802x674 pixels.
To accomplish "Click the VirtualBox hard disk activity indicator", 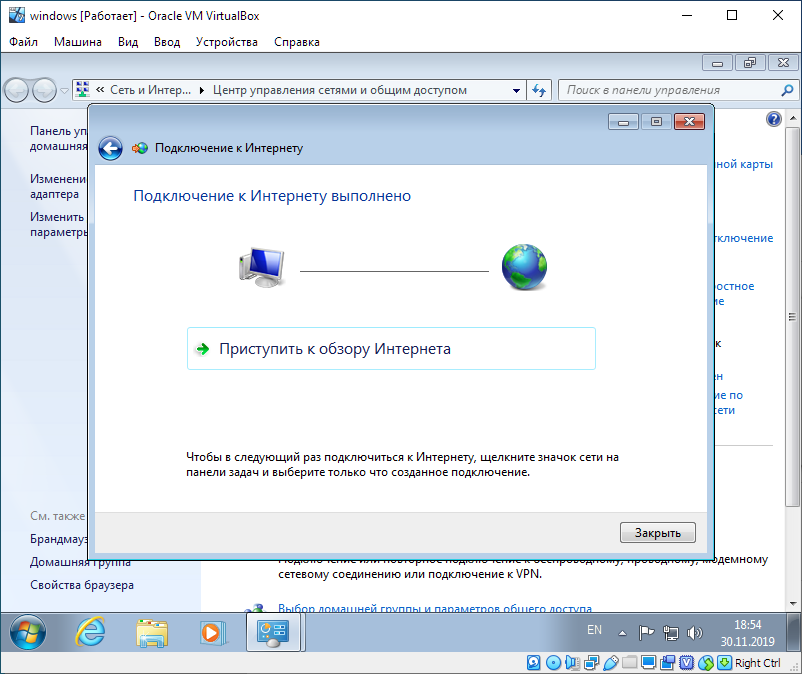I will pos(533,663).
